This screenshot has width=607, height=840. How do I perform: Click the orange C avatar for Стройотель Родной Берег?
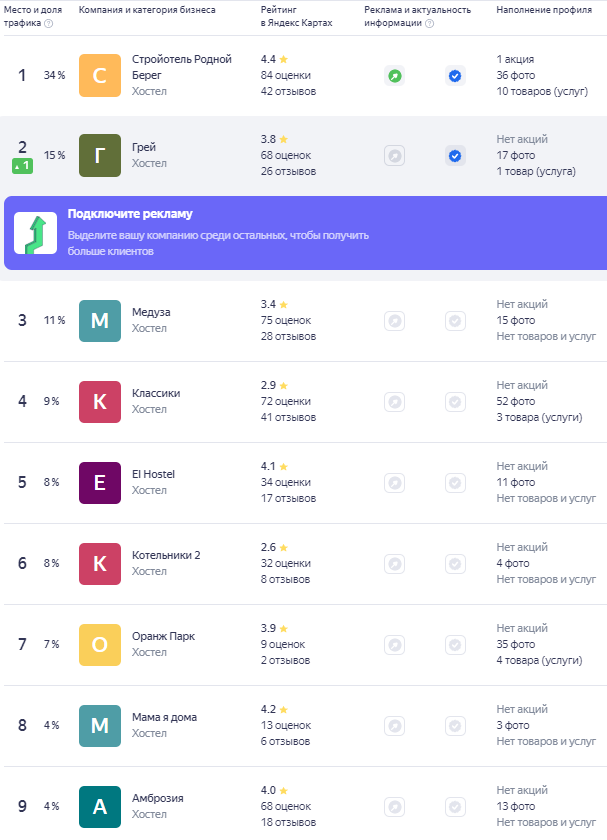[x=100, y=76]
